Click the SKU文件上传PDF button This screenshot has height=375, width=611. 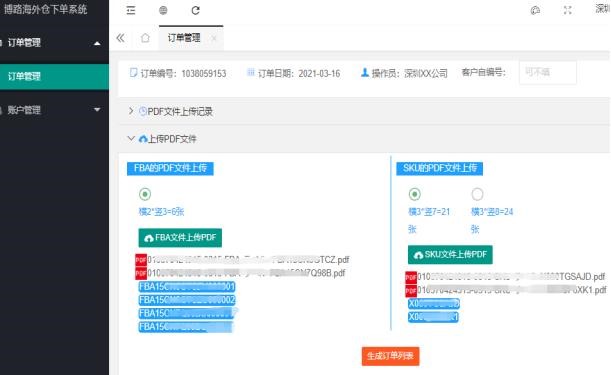pyautogui.click(x=450, y=255)
